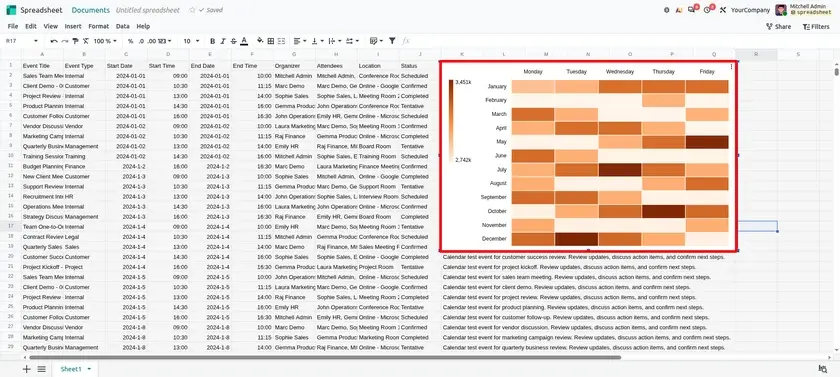840x377 pixels.
Task: Merge the selected cells
Action: (x=281, y=41)
